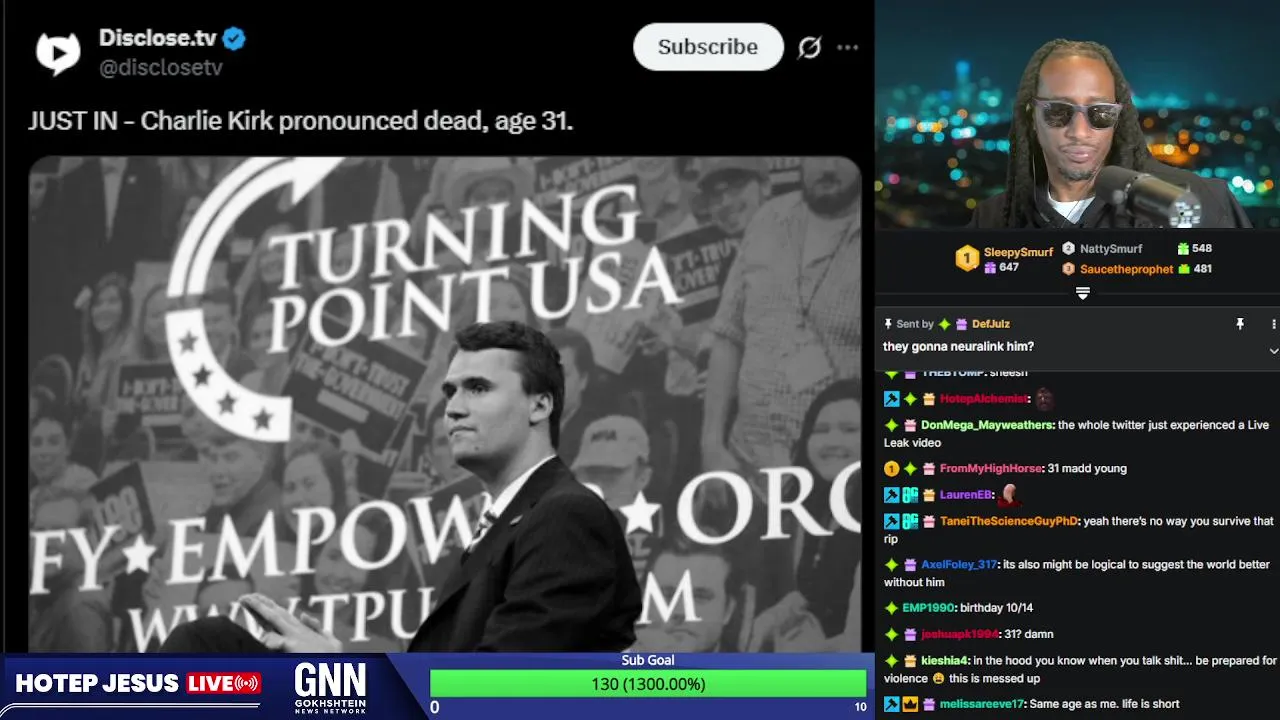The image size is (1280, 720).
Task: Click the gold number-one badge beside SleepySmurf
Action: click(966, 259)
